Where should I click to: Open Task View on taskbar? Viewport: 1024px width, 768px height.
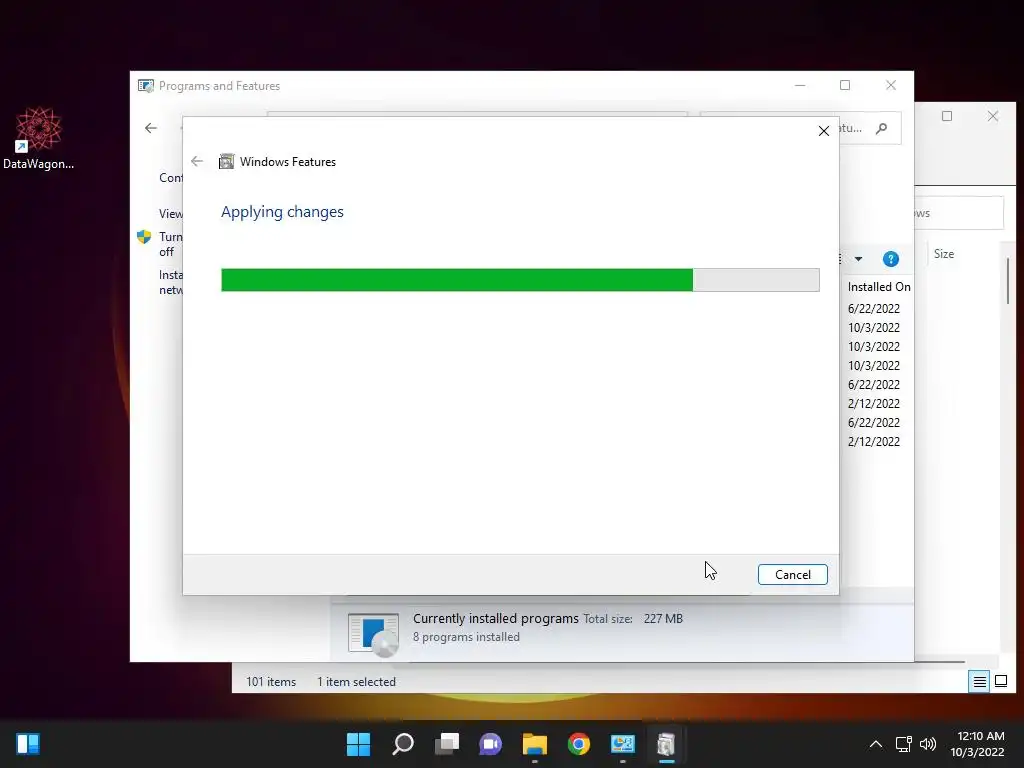point(447,744)
